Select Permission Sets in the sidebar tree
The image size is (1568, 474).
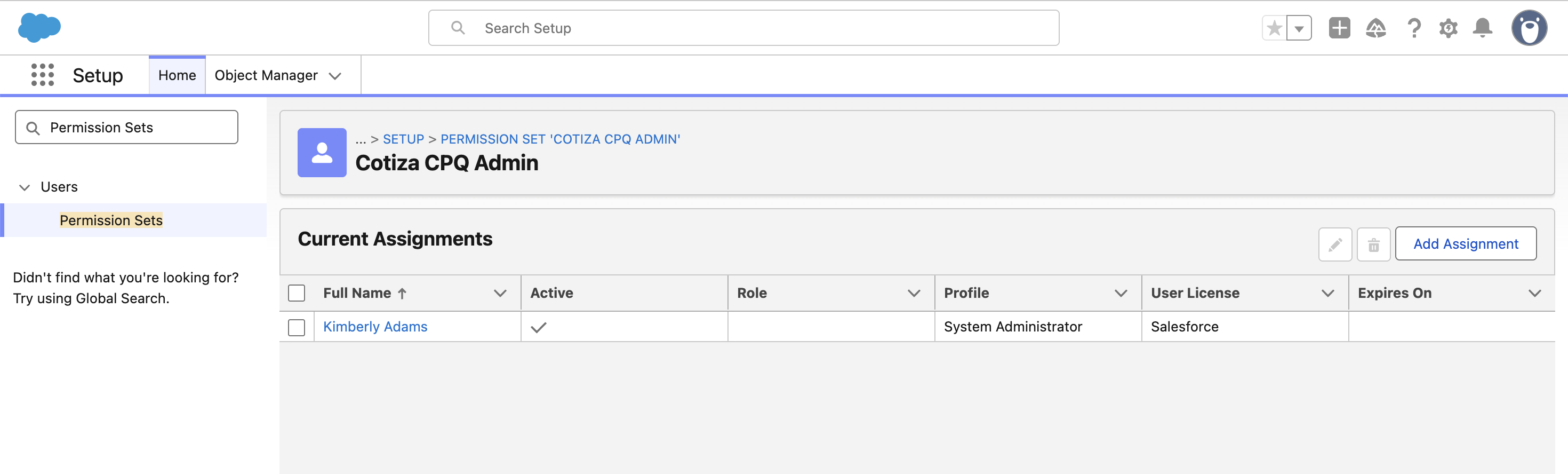tap(111, 220)
